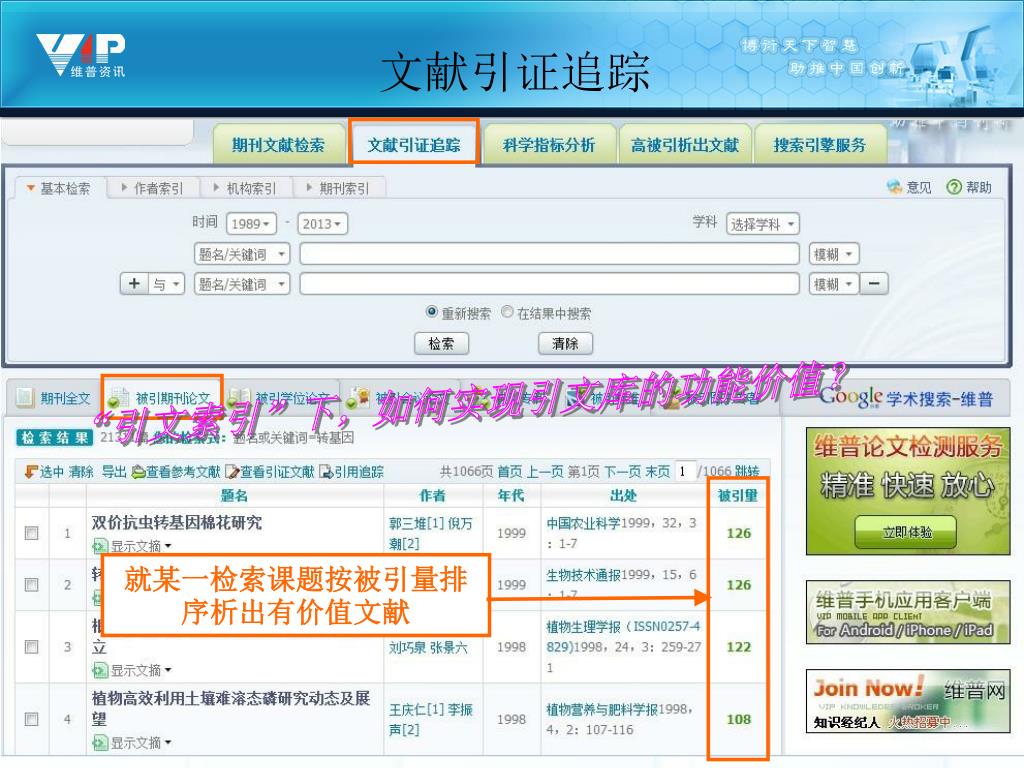This screenshot has height=768, width=1024.
Task: Click the VIP 维普资讯 logo
Action: coord(81,55)
